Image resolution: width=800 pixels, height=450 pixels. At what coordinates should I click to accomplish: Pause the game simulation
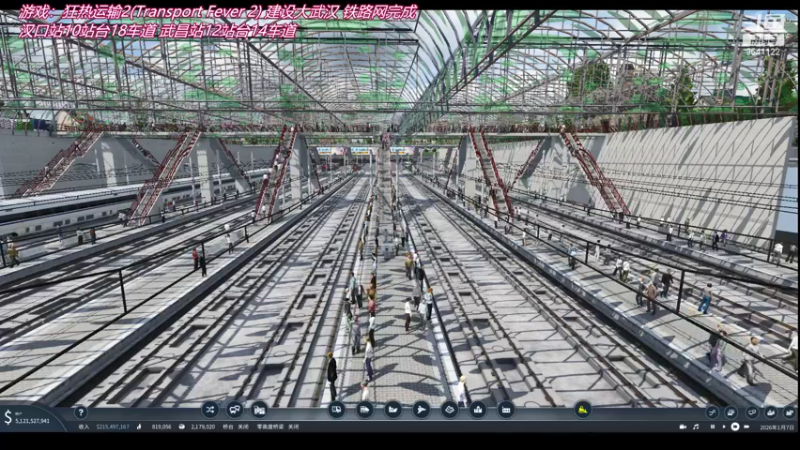point(712,427)
